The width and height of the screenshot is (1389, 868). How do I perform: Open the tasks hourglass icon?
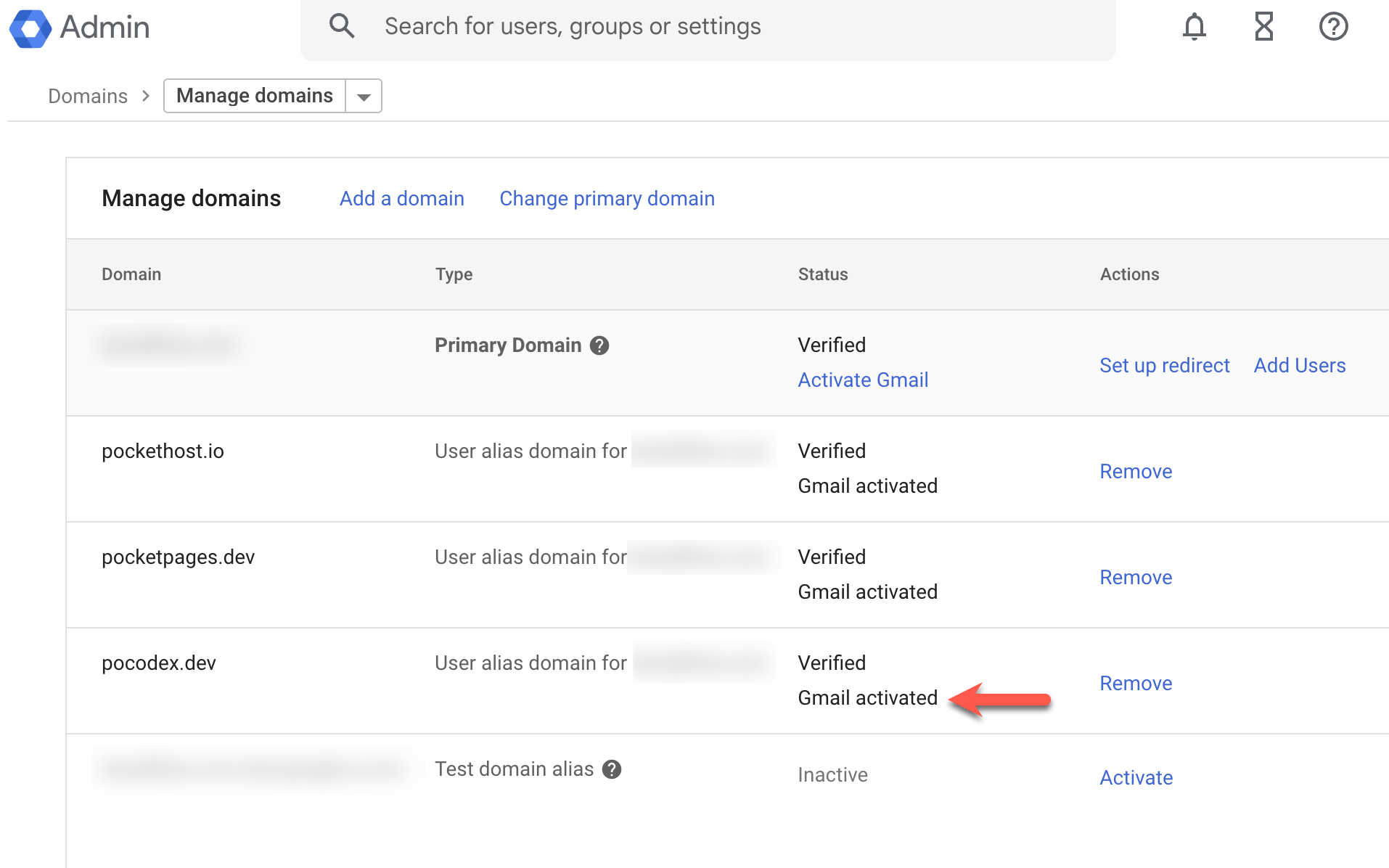[x=1263, y=27]
